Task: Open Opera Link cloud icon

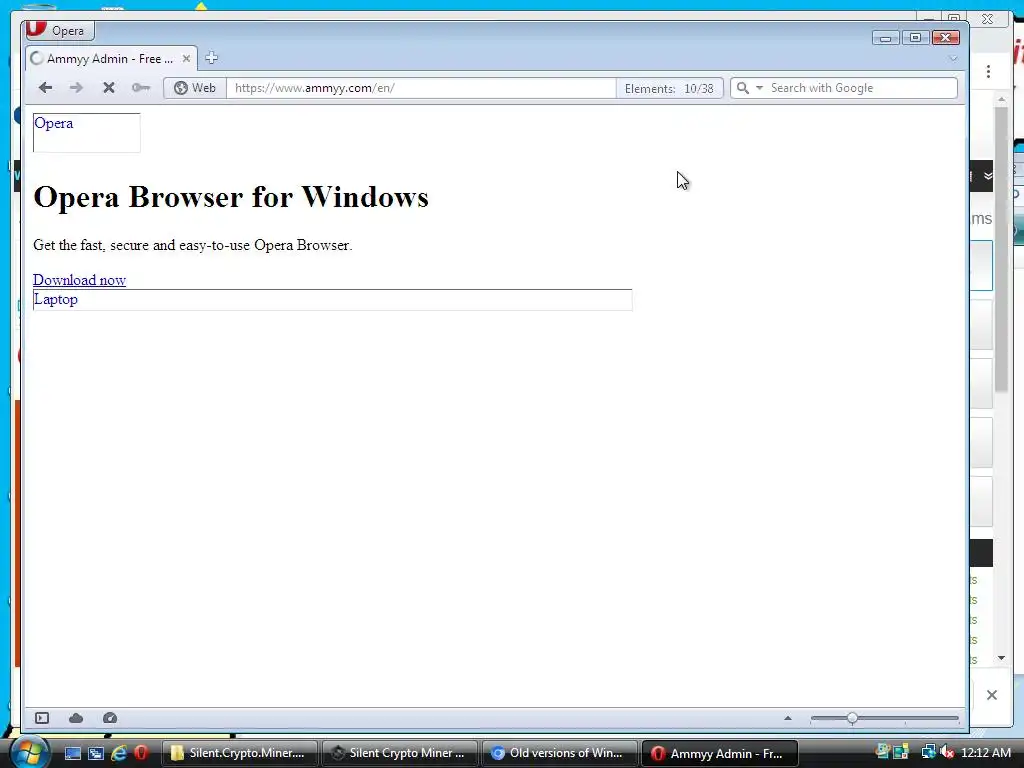Action: [76, 718]
